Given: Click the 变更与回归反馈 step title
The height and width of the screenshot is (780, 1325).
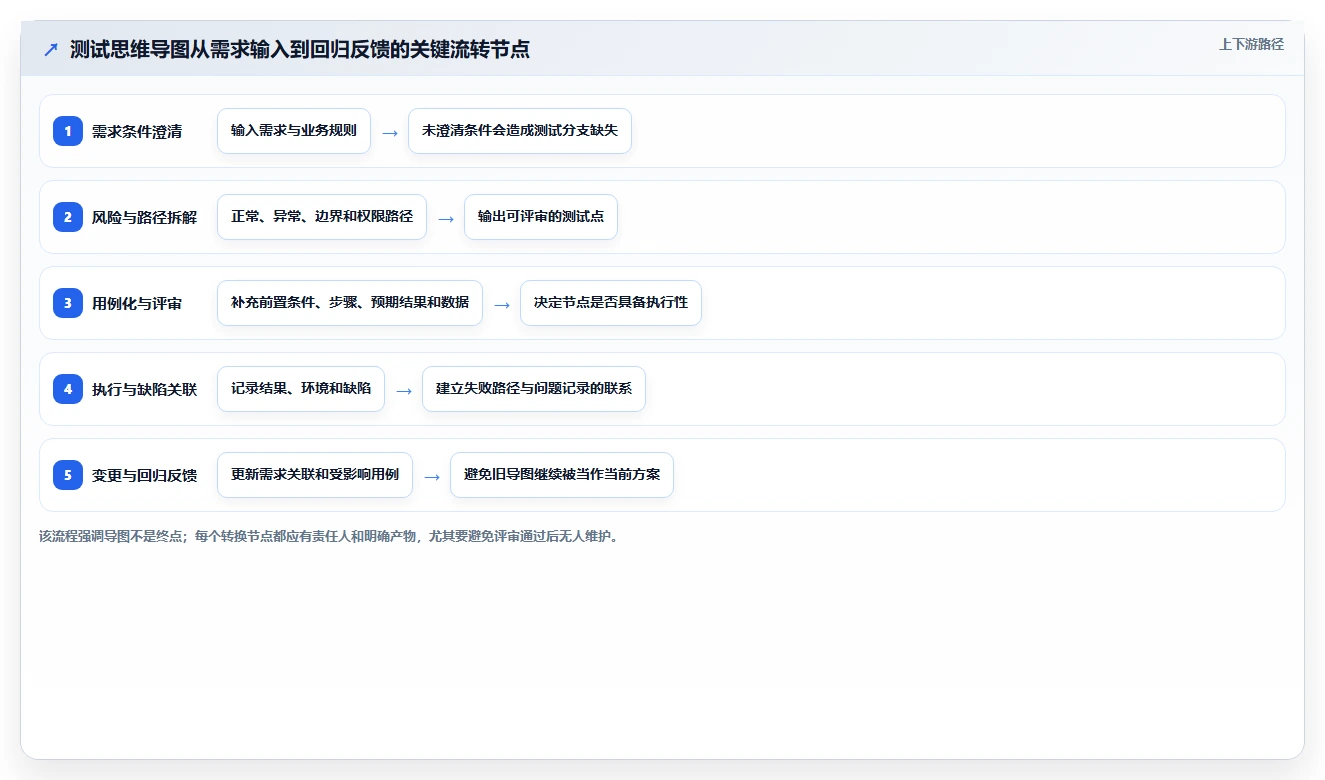Looking at the screenshot, I should [x=145, y=475].
